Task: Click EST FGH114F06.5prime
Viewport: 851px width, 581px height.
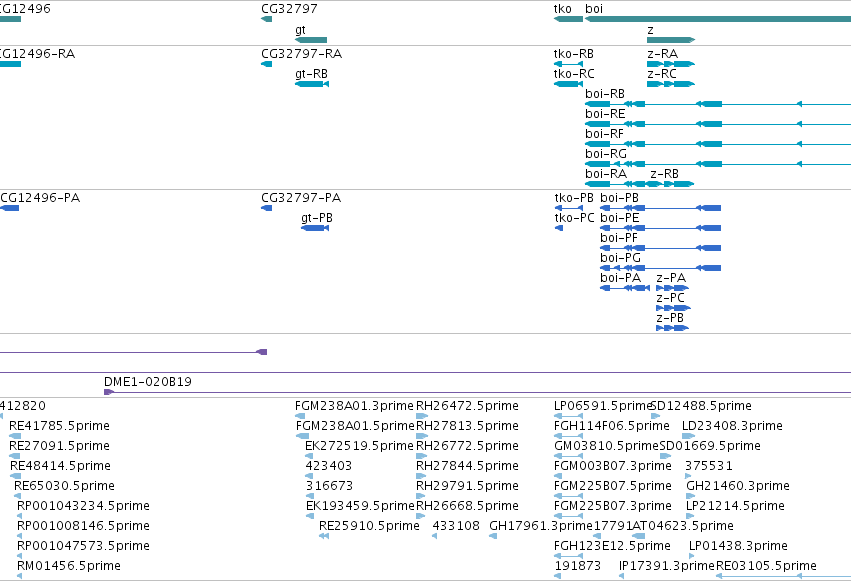Action: point(568,436)
